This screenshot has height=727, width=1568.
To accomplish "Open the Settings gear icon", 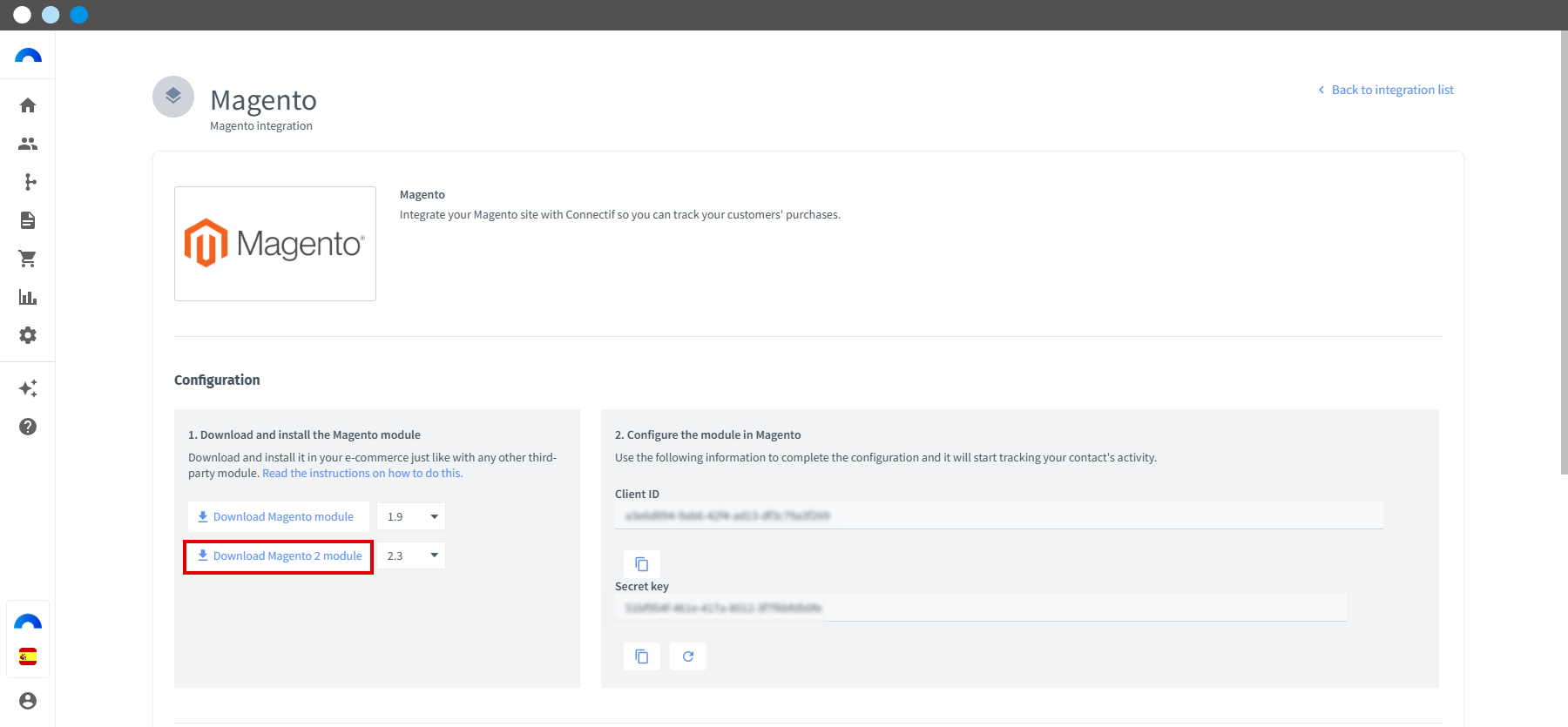I will click(28, 335).
